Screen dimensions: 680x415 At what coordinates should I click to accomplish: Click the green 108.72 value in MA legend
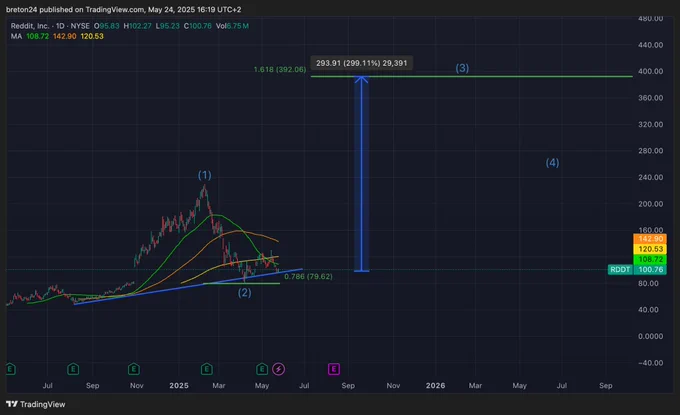pyautogui.click(x=38, y=36)
